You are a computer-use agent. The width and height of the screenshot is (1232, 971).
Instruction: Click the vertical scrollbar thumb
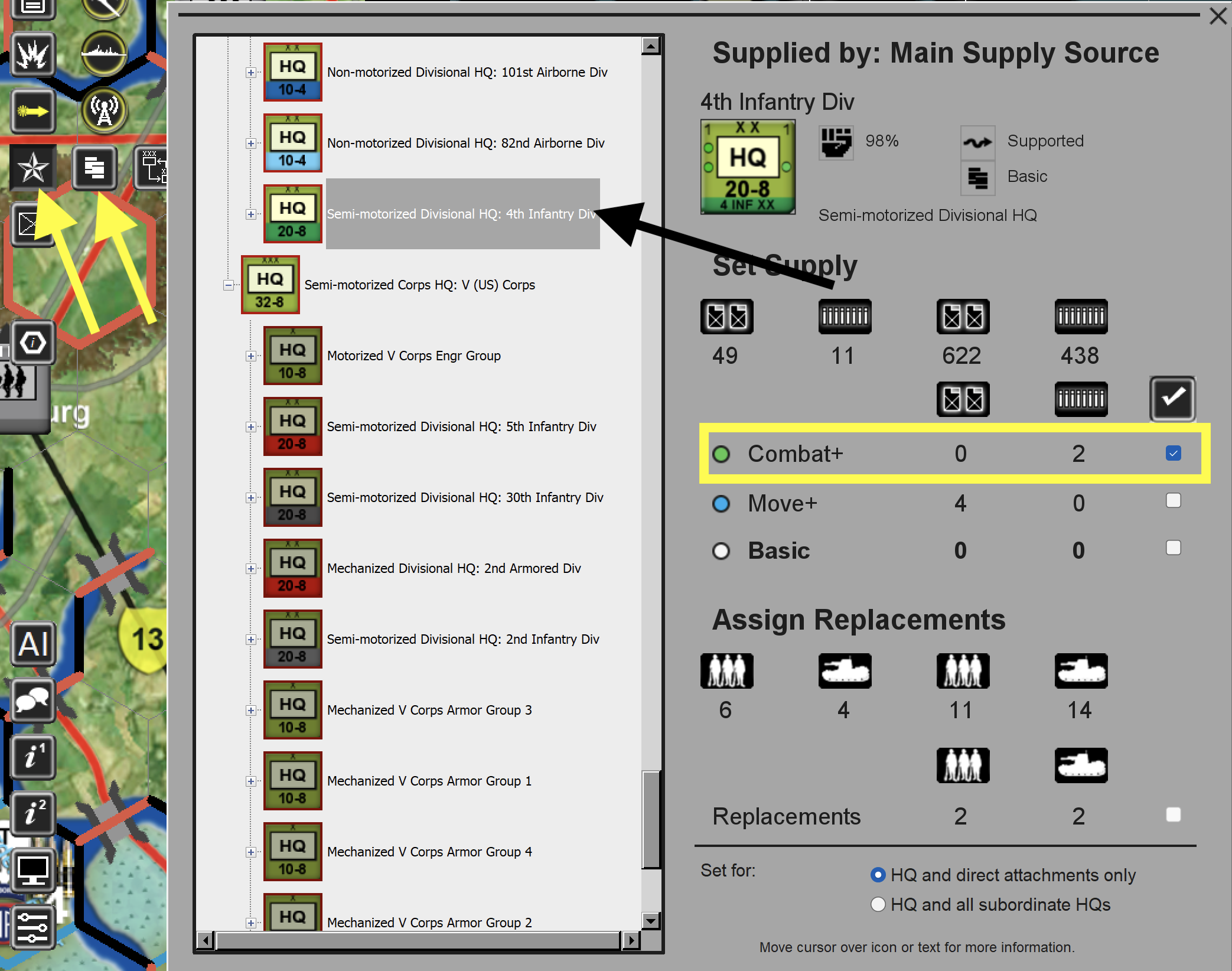pyautogui.click(x=651, y=820)
